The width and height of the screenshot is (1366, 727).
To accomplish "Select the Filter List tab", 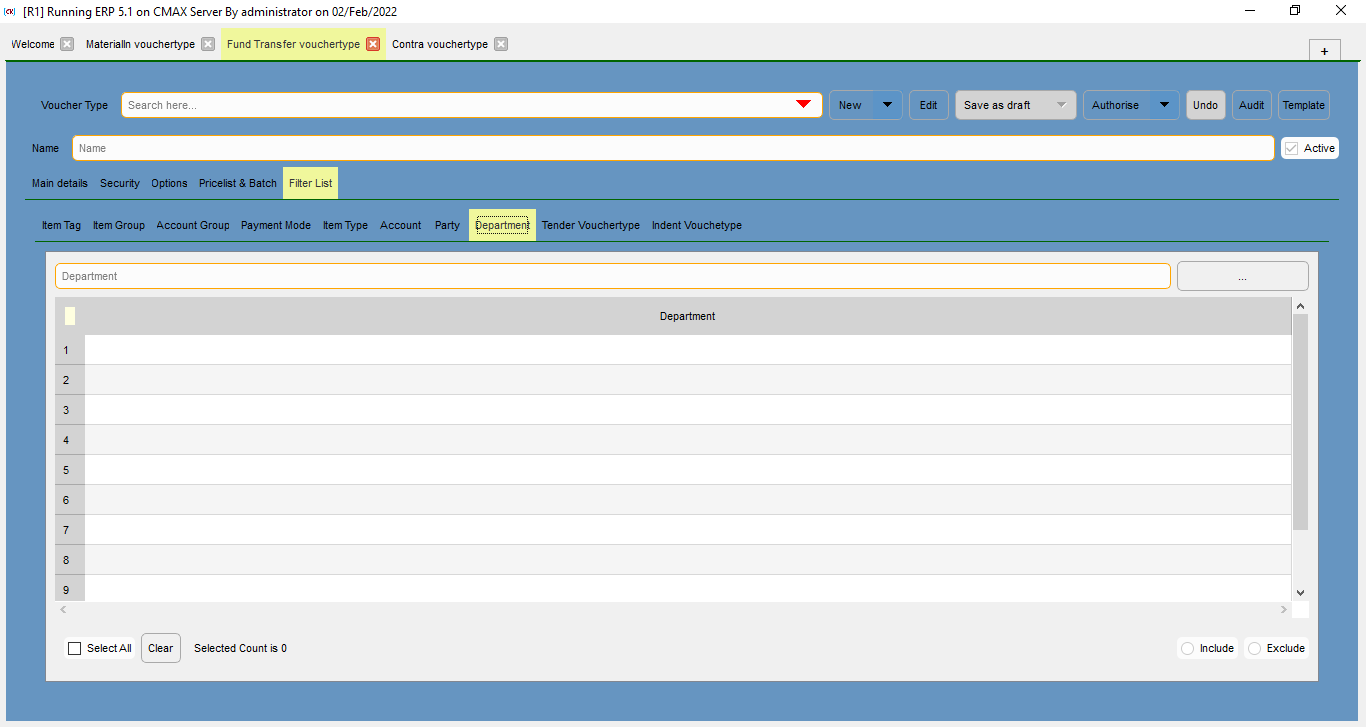I will (x=310, y=183).
